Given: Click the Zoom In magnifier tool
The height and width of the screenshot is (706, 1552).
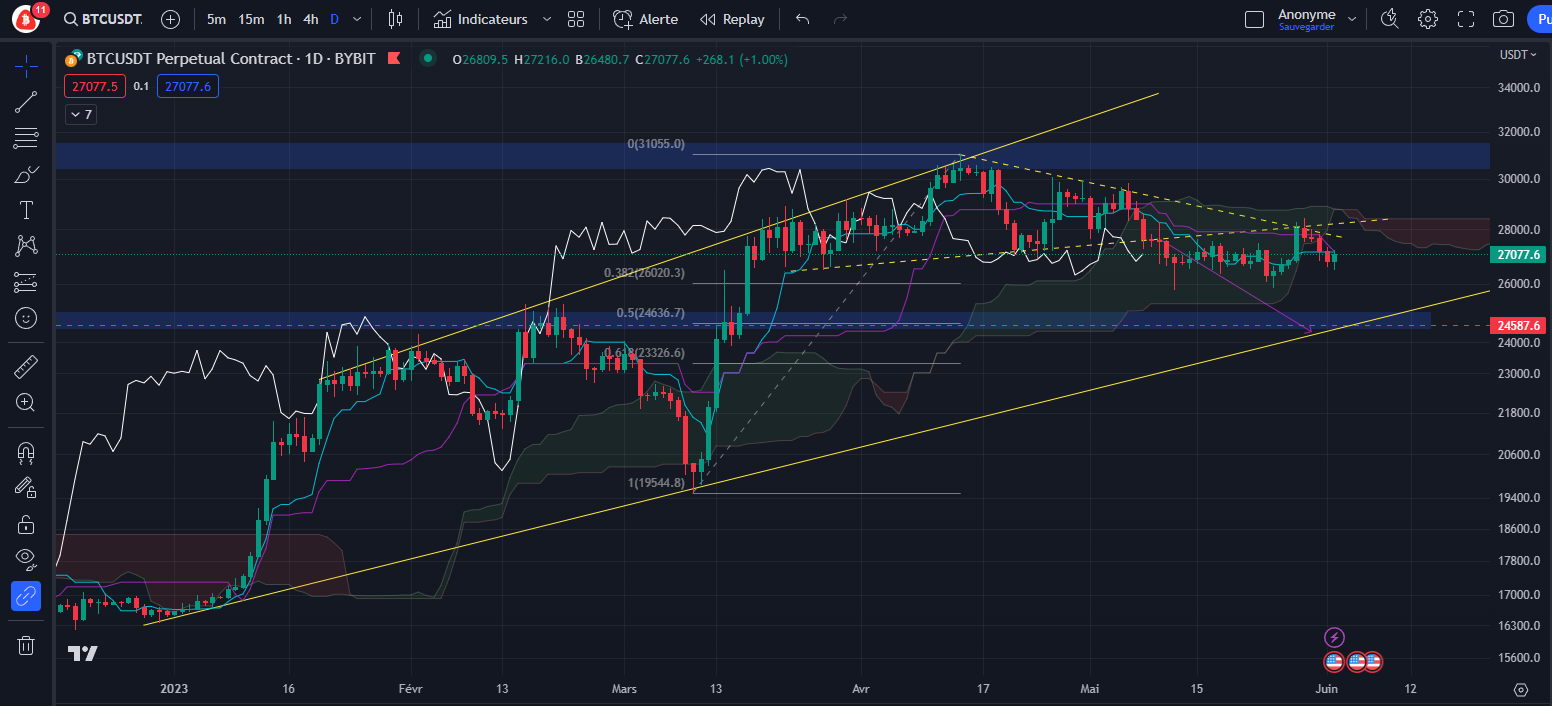Looking at the screenshot, I should (x=26, y=402).
